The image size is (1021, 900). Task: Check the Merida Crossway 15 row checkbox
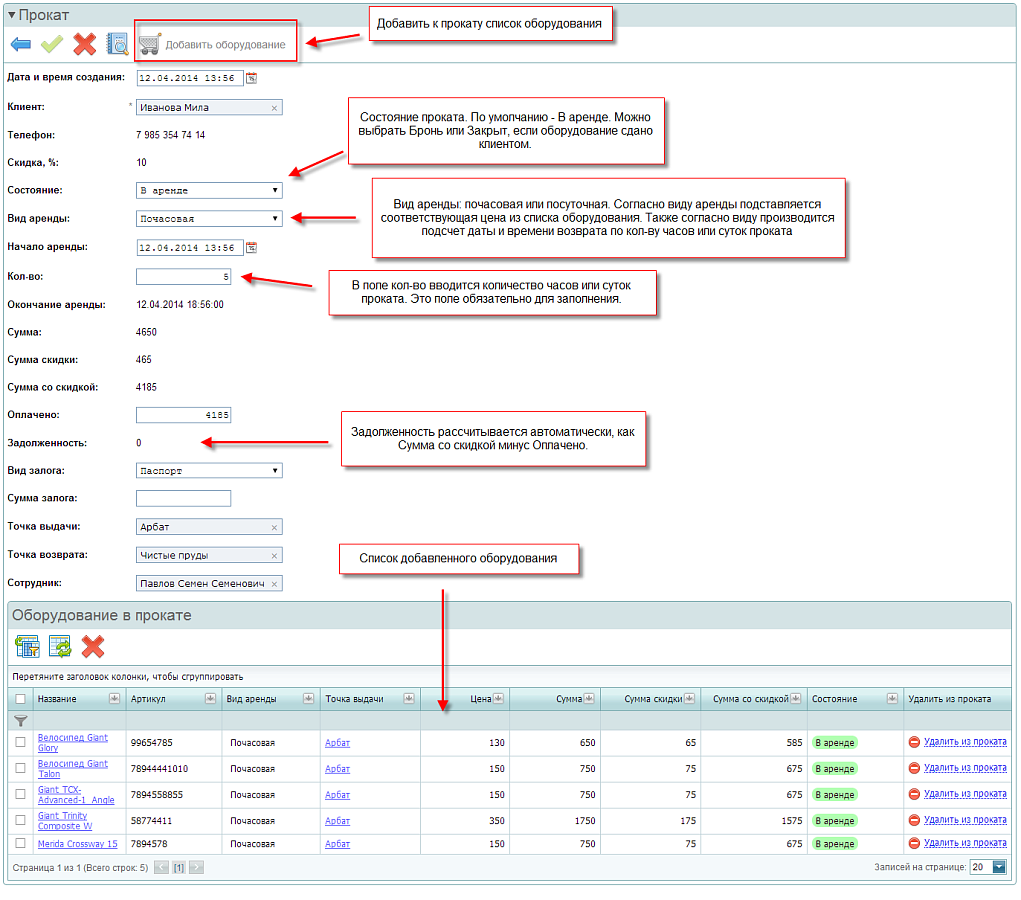[x=20, y=843]
